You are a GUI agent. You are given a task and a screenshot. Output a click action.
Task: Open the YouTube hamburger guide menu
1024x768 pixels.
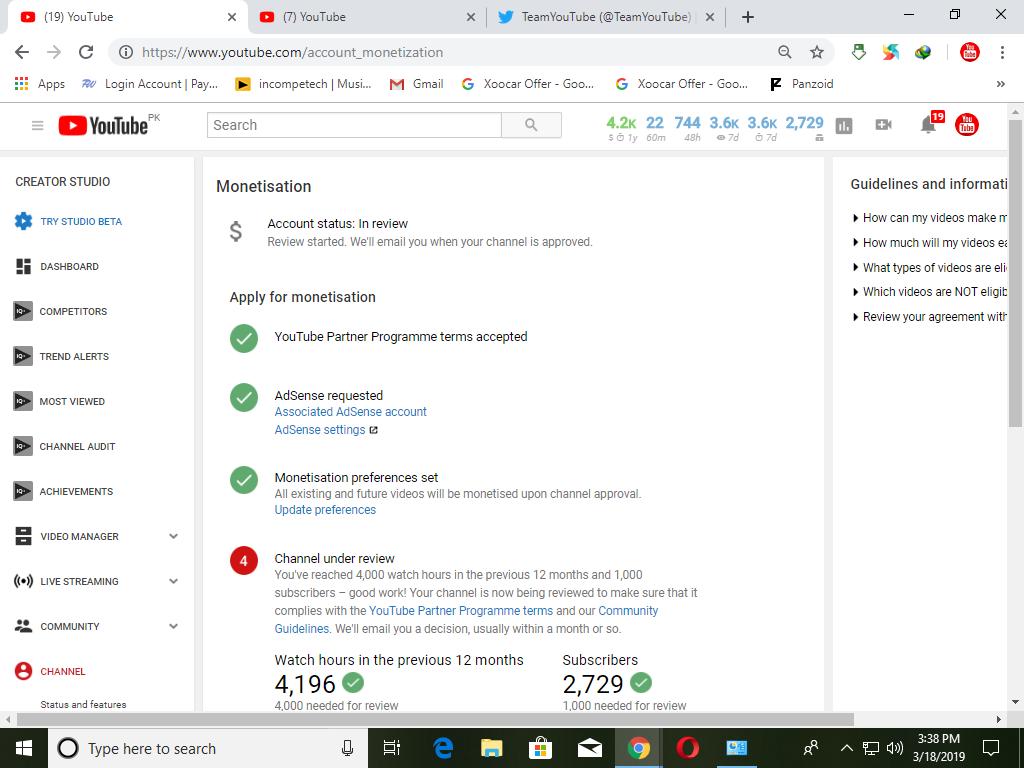click(x=37, y=125)
